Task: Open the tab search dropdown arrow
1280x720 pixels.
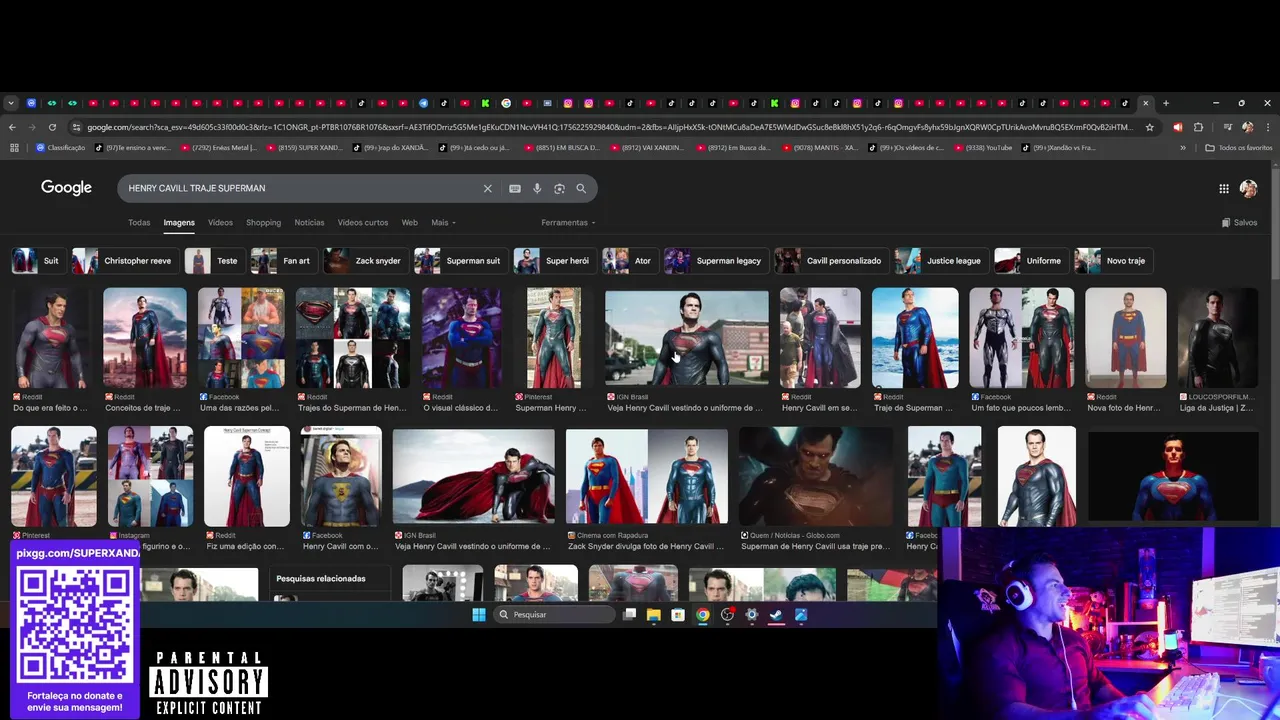Action: point(11,103)
